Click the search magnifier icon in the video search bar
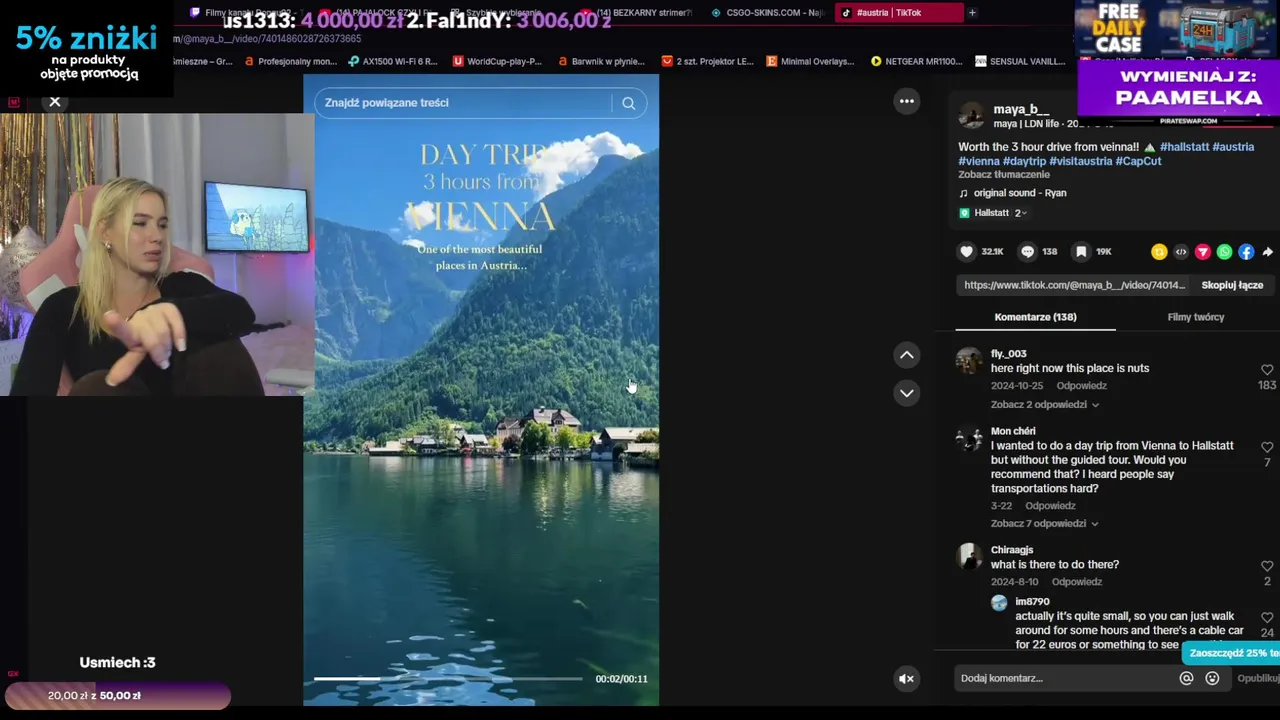Screen dimensions: 1280x720 (x=628, y=103)
